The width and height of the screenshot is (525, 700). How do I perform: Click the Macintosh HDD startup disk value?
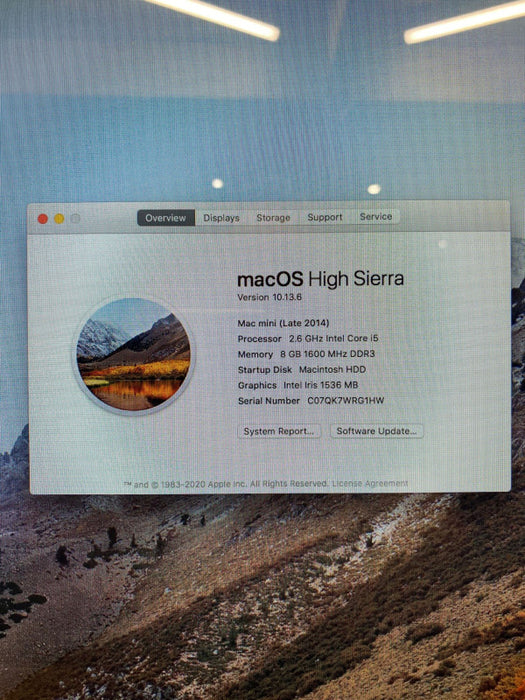pos(332,369)
